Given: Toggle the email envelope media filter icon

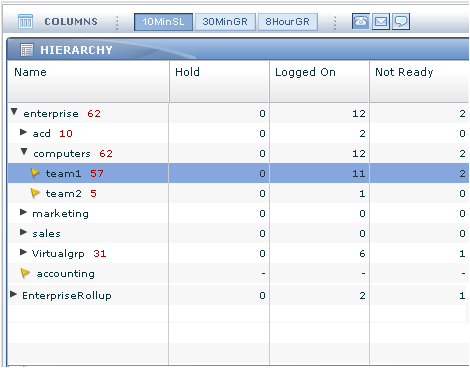Looking at the screenshot, I should (381, 22).
